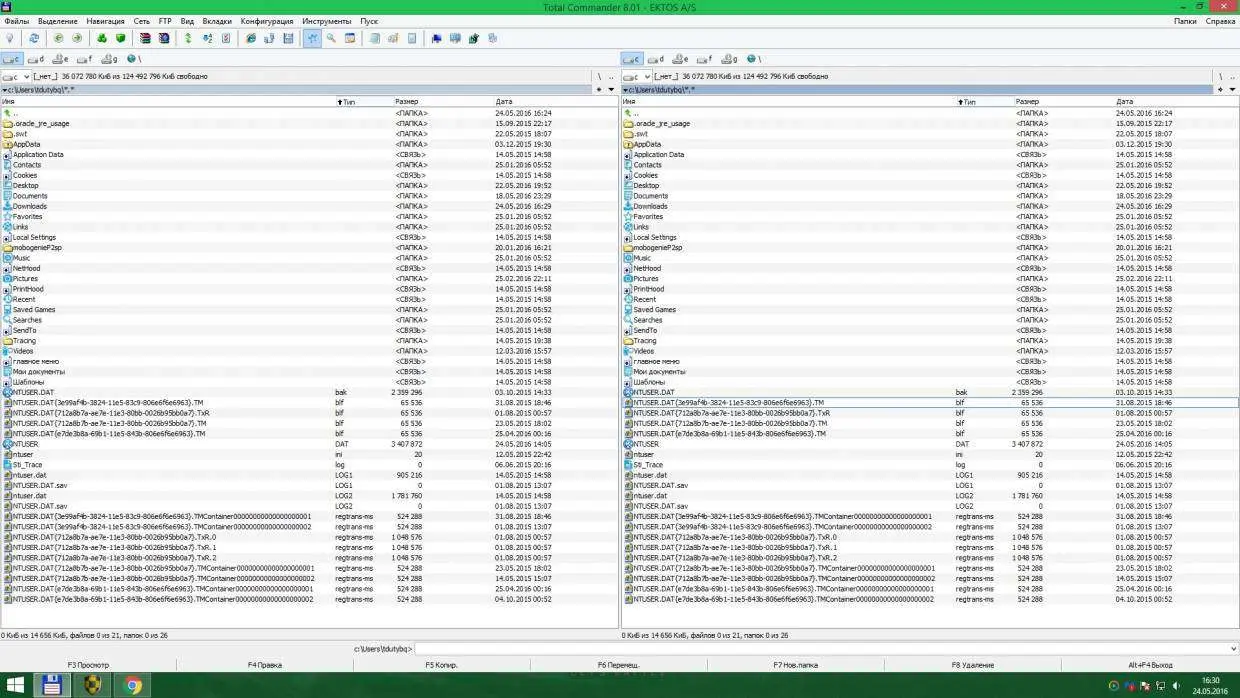Click F7 Нов.папка button
Screen dimensions: 1240x698
796,665
